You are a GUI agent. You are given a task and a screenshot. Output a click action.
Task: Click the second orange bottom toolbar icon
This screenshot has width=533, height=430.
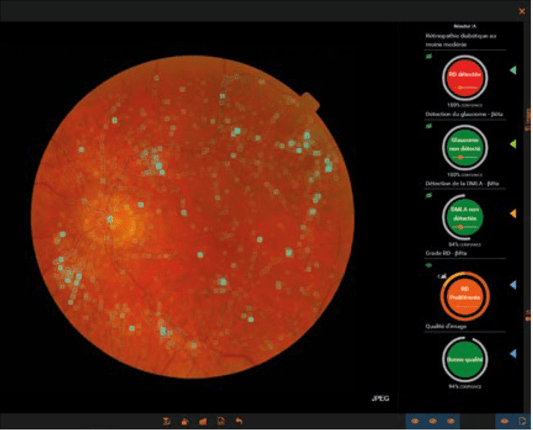185,422
